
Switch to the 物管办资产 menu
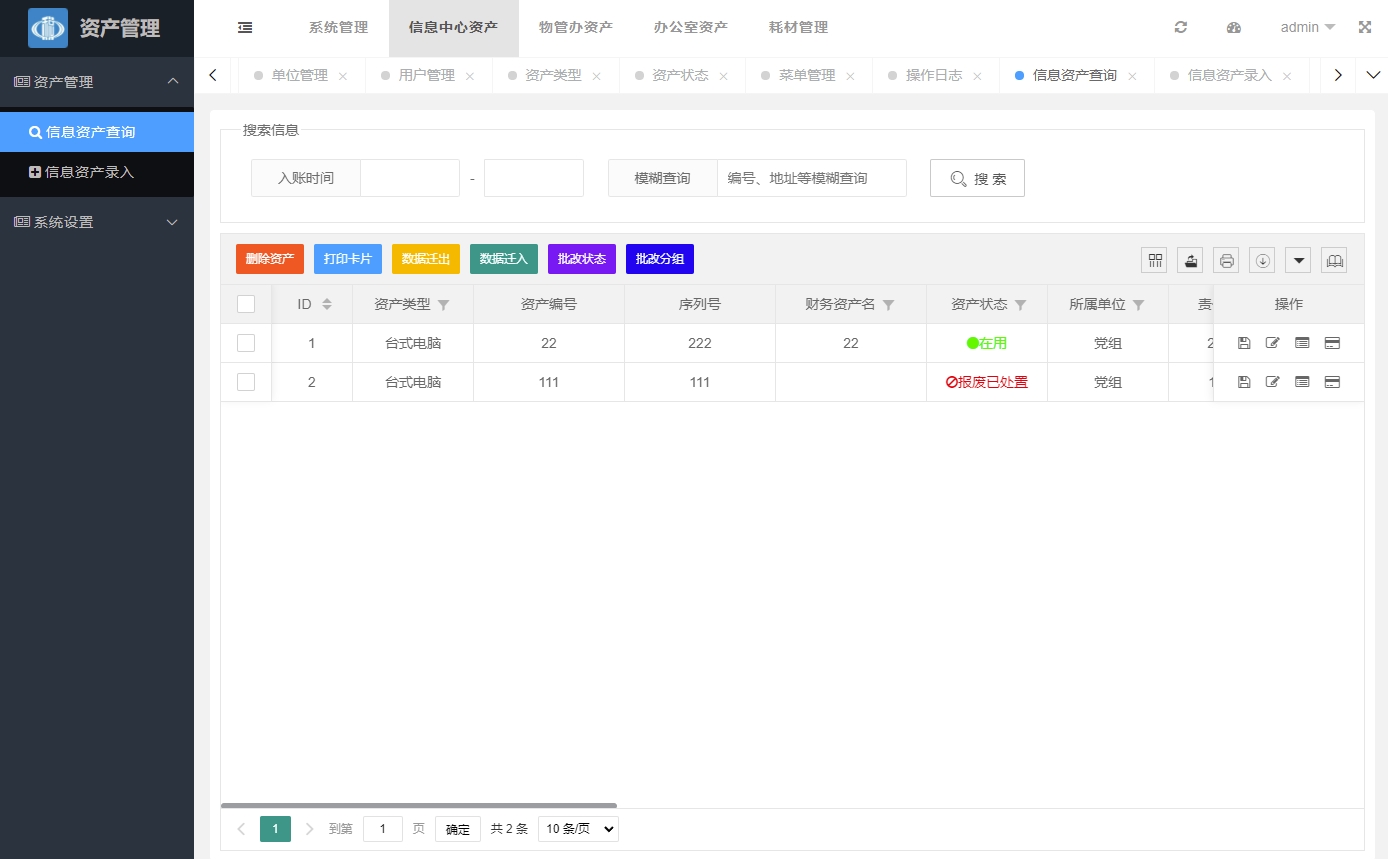pos(575,27)
